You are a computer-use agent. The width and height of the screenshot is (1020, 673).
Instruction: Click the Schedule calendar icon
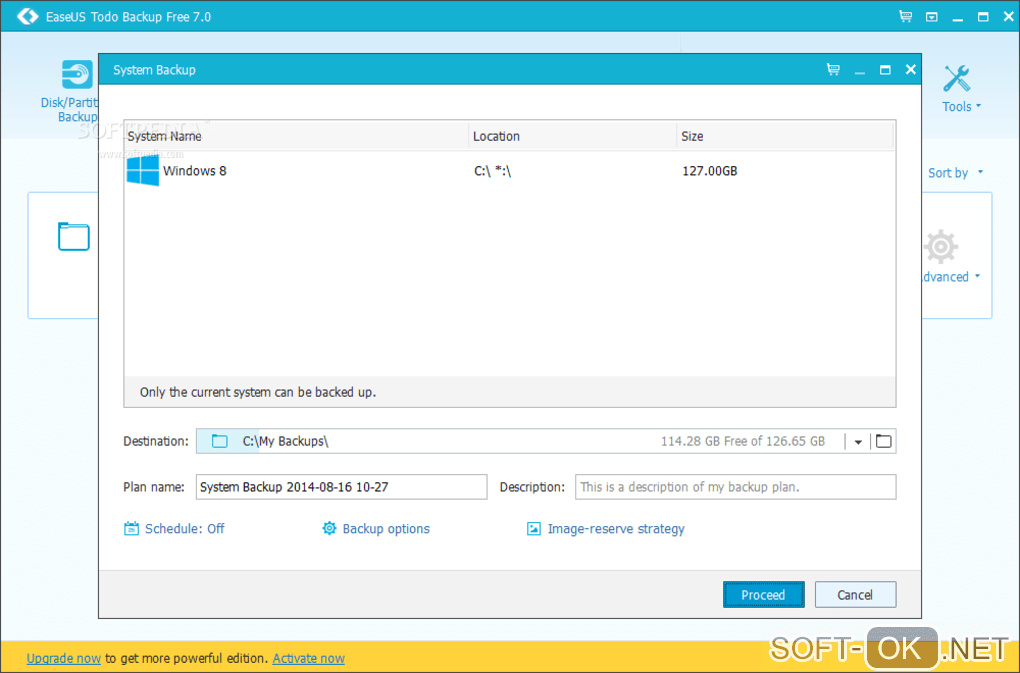[131, 528]
